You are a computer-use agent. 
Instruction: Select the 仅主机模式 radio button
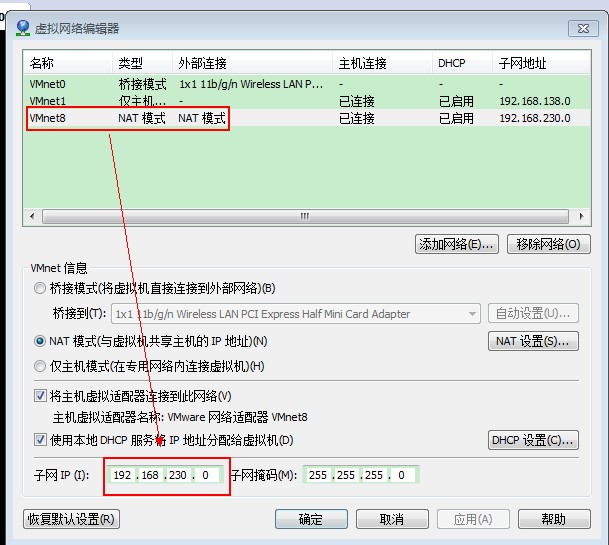(x=40, y=366)
